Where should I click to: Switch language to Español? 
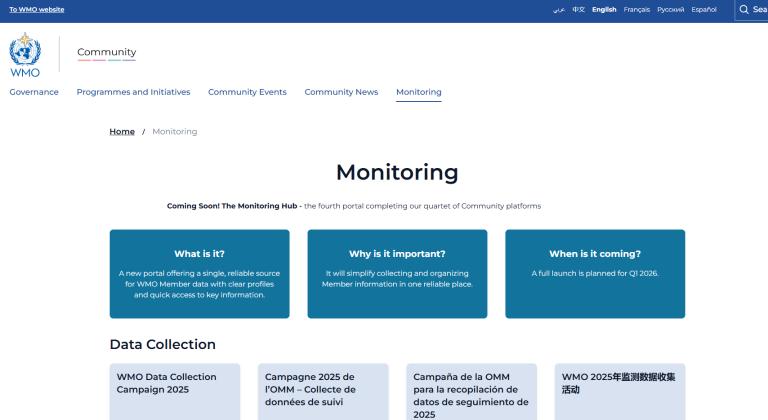[x=704, y=9]
